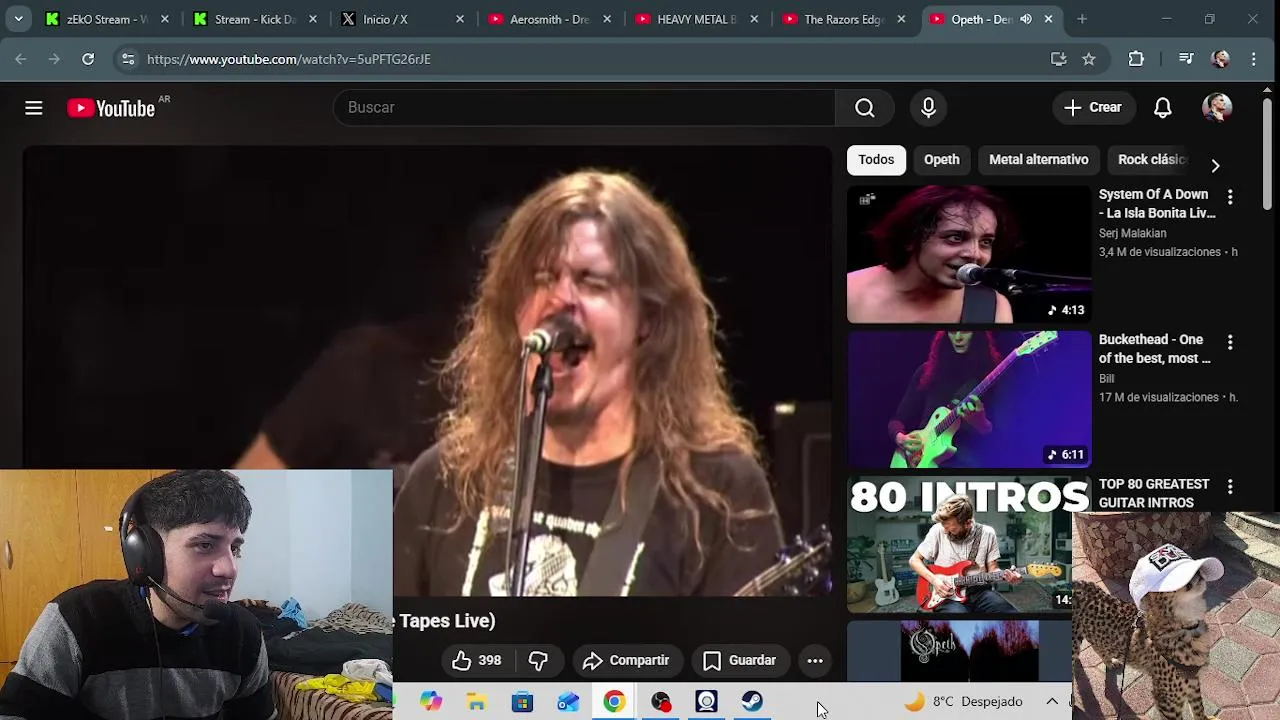The width and height of the screenshot is (1280, 720).
Task: Show hidden system tray icons
Action: (x=1052, y=702)
